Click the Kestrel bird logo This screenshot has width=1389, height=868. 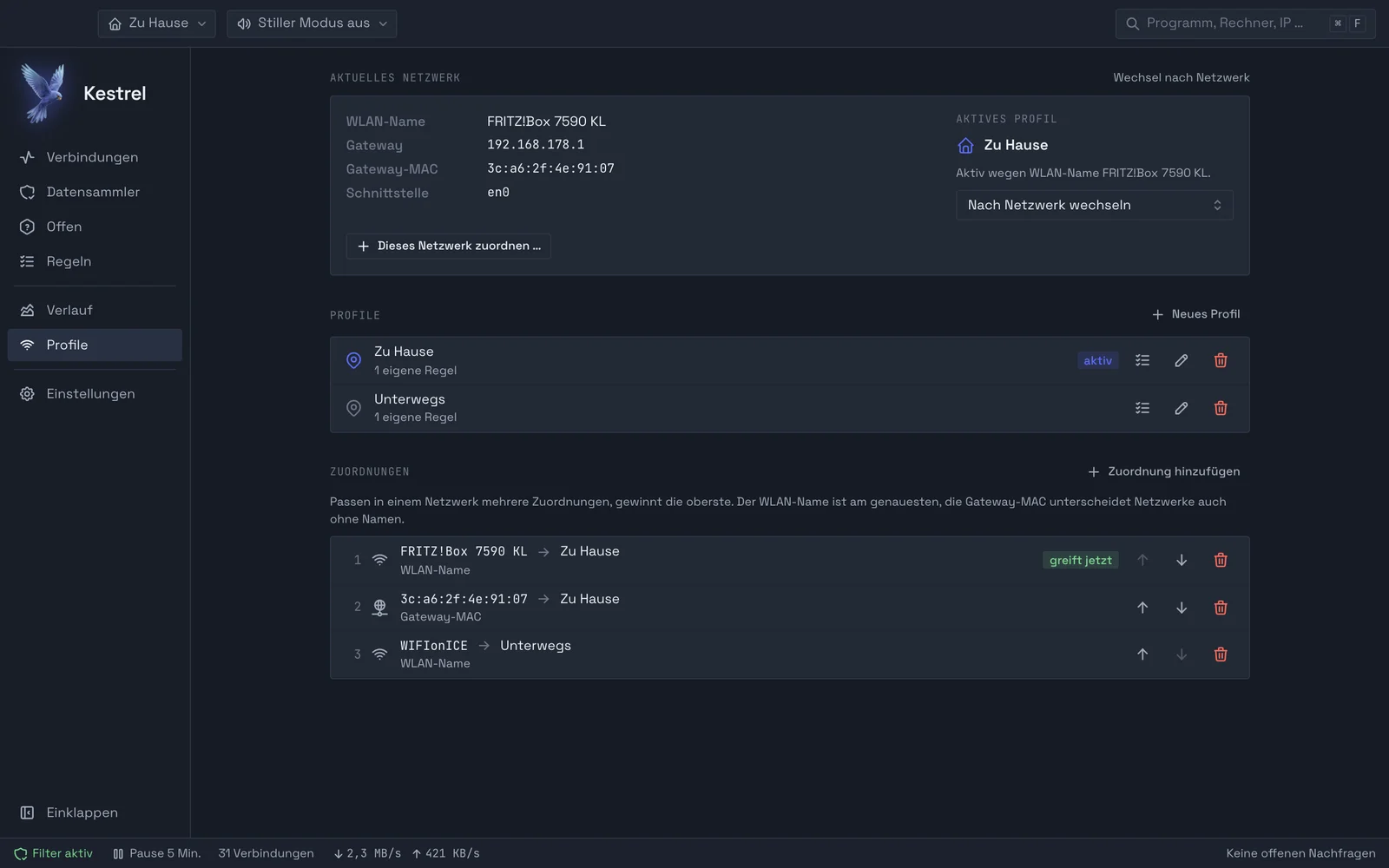43,93
